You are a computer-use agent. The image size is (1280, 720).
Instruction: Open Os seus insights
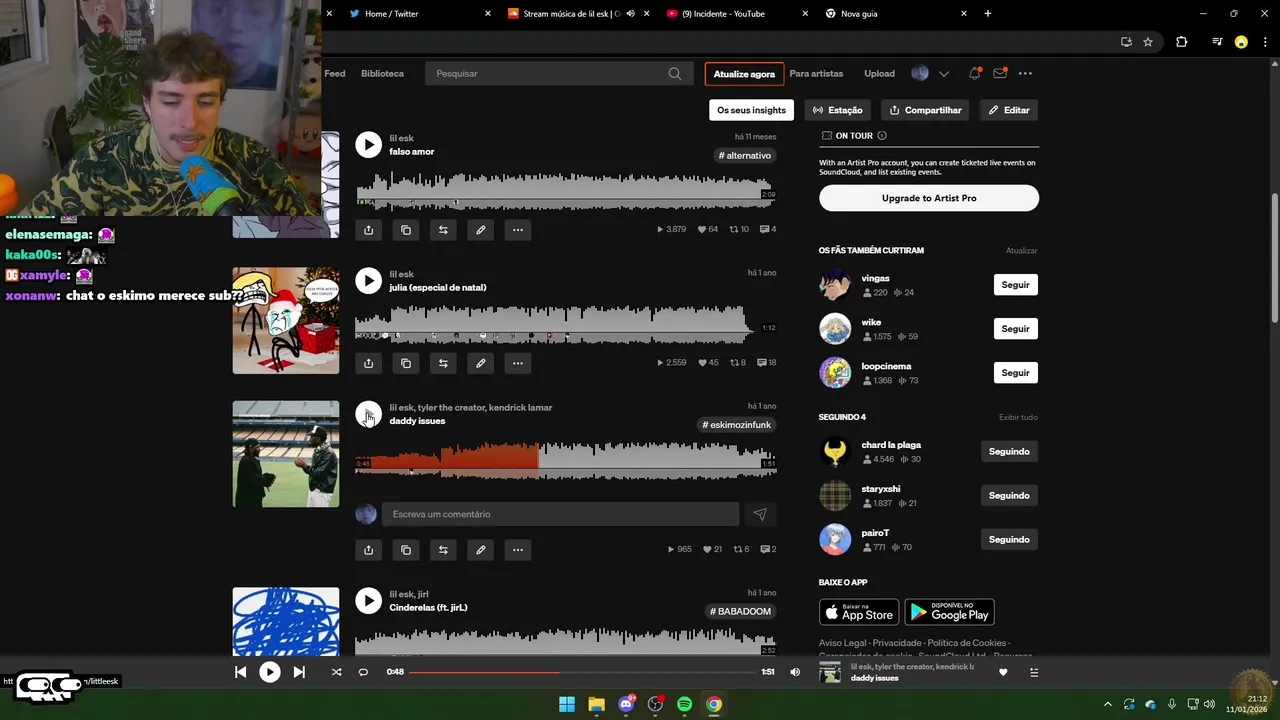point(751,110)
